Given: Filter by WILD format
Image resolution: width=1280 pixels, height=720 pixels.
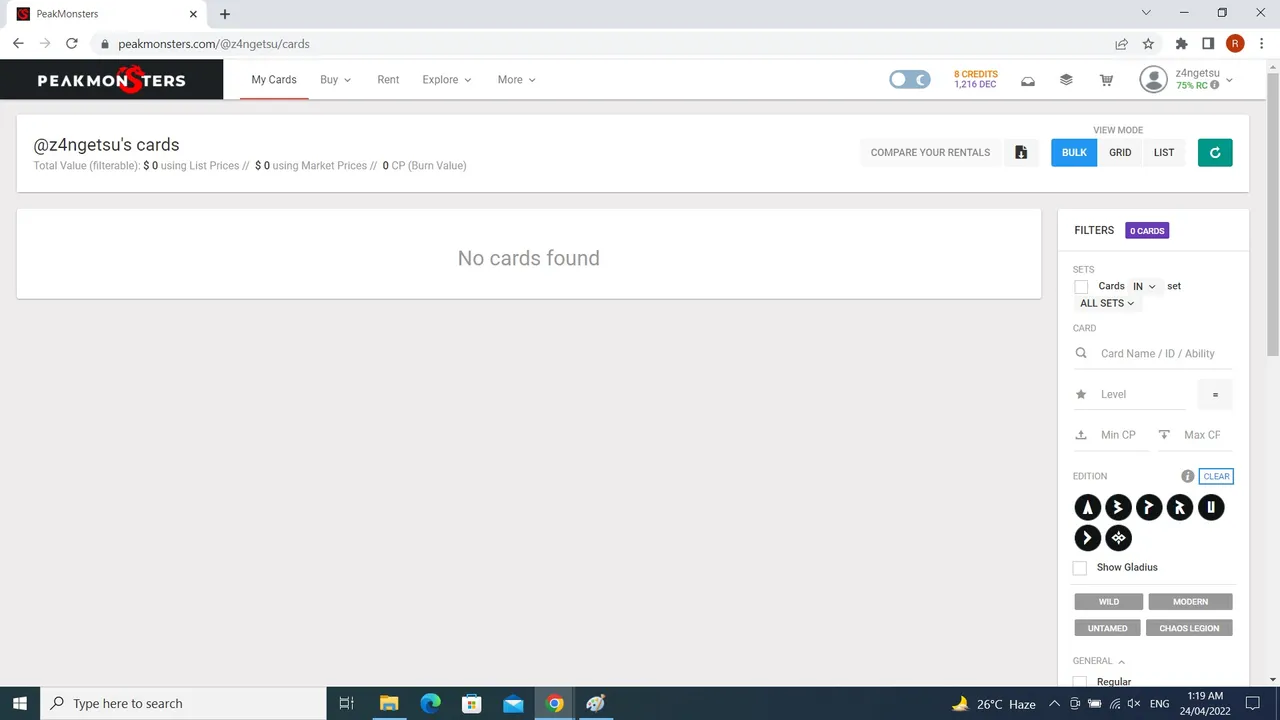Looking at the screenshot, I should [x=1109, y=602].
